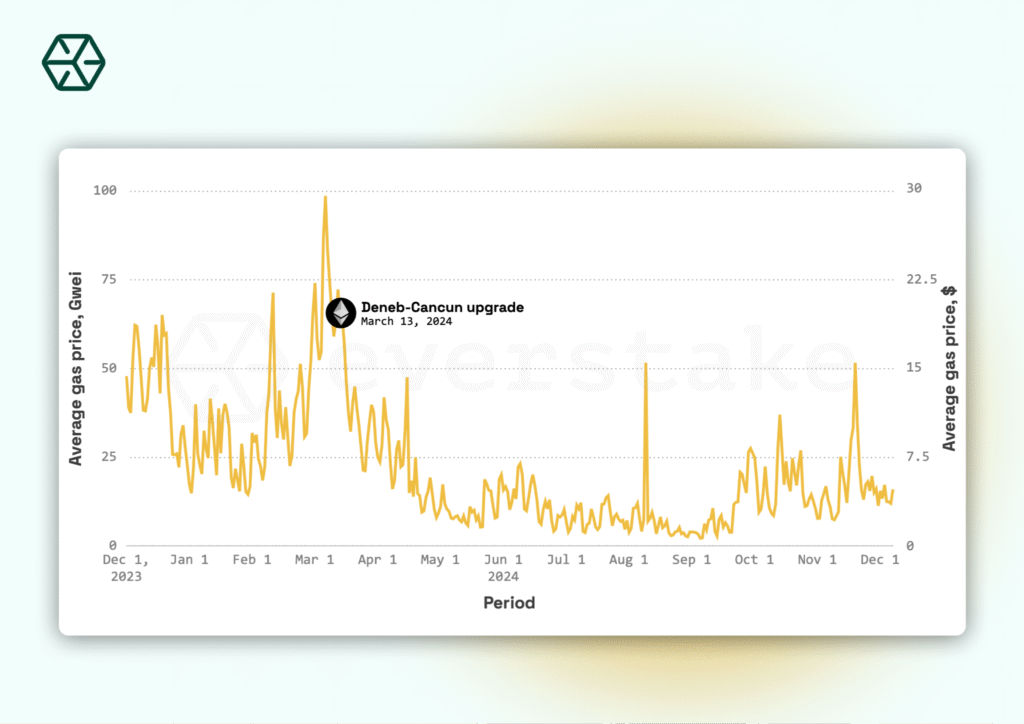Click the 'May 1' x-axis label
This screenshot has height=724, width=1024.
440,559
